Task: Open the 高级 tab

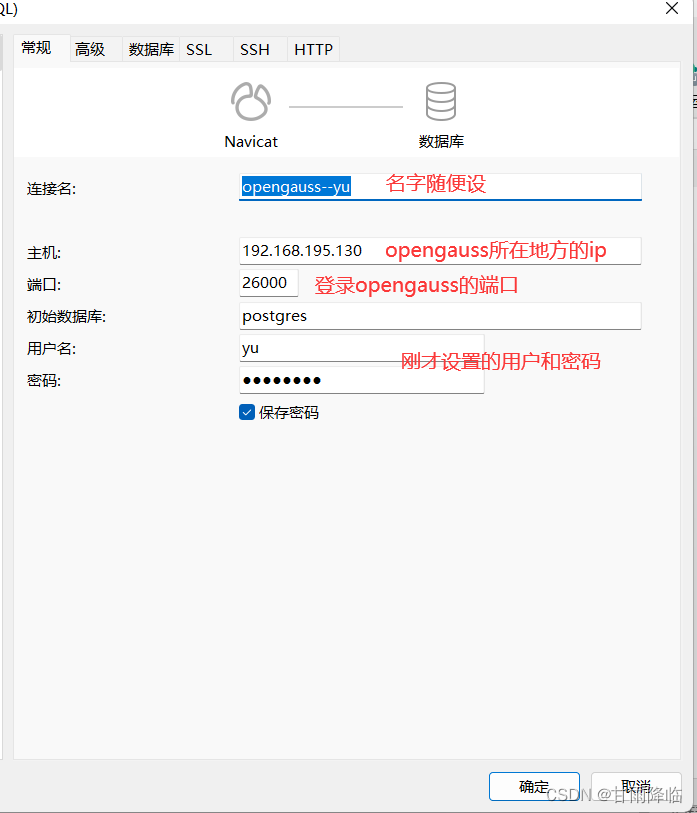Action: click(x=96, y=49)
